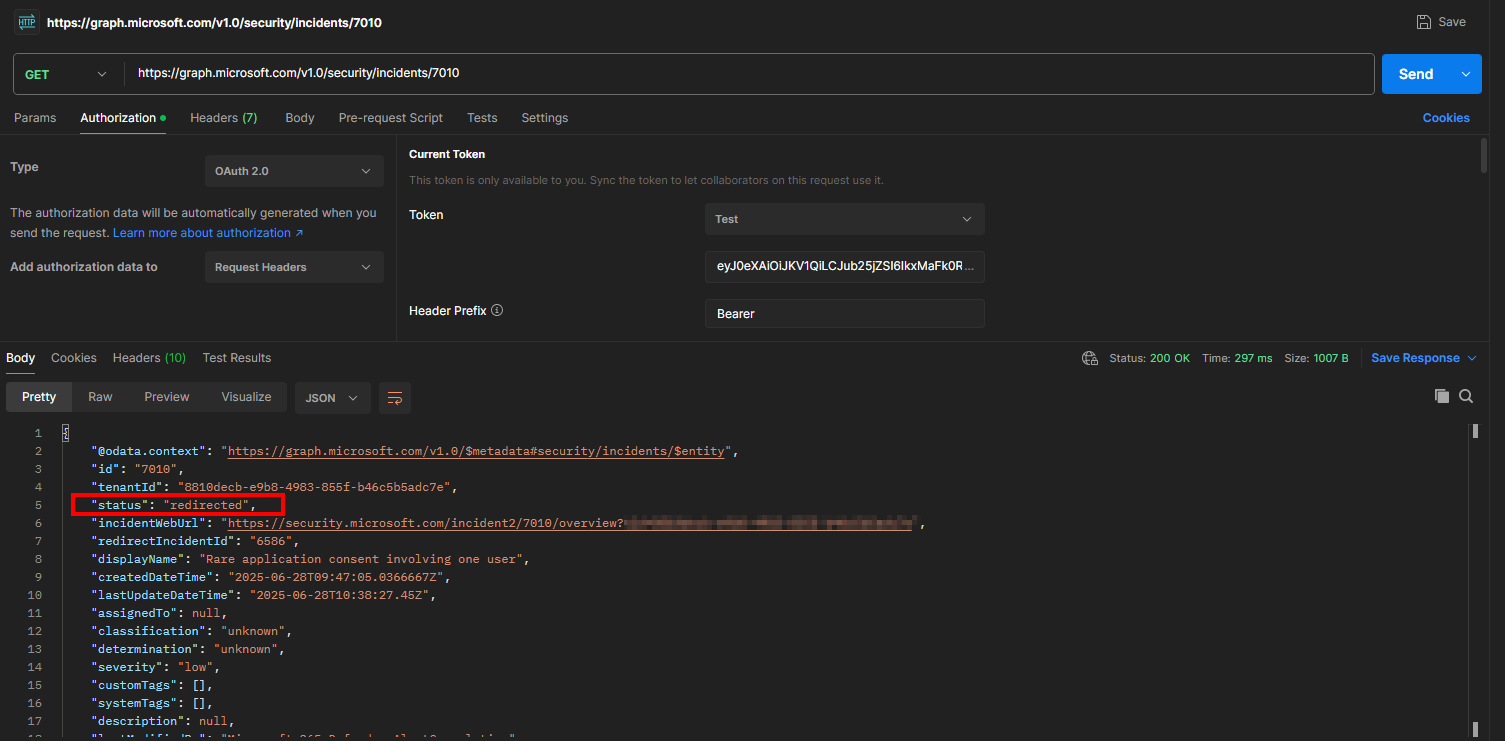Click the HTTP request icon beside the title

click(26, 22)
